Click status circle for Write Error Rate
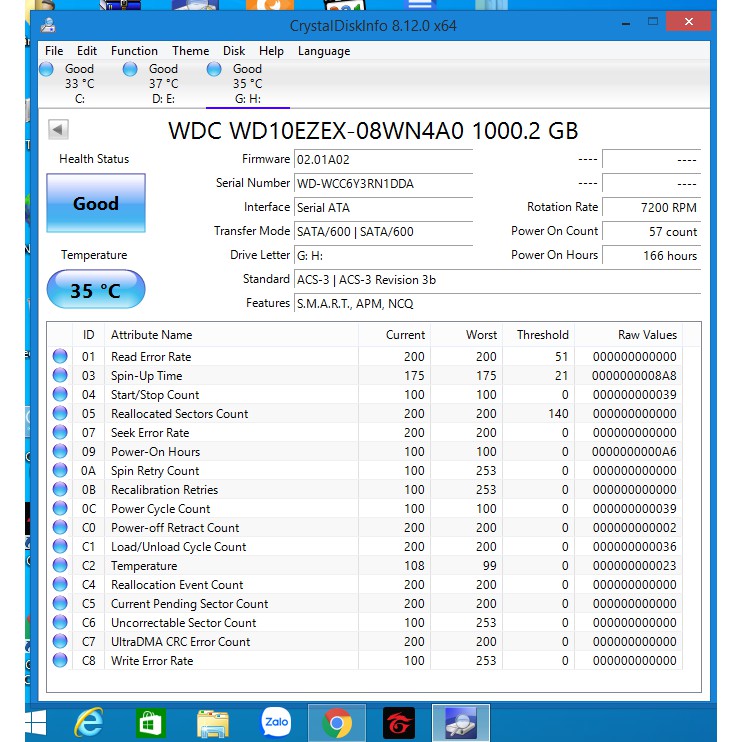The image size is (742, 742). pyautogui.click(x=60, y=660)
